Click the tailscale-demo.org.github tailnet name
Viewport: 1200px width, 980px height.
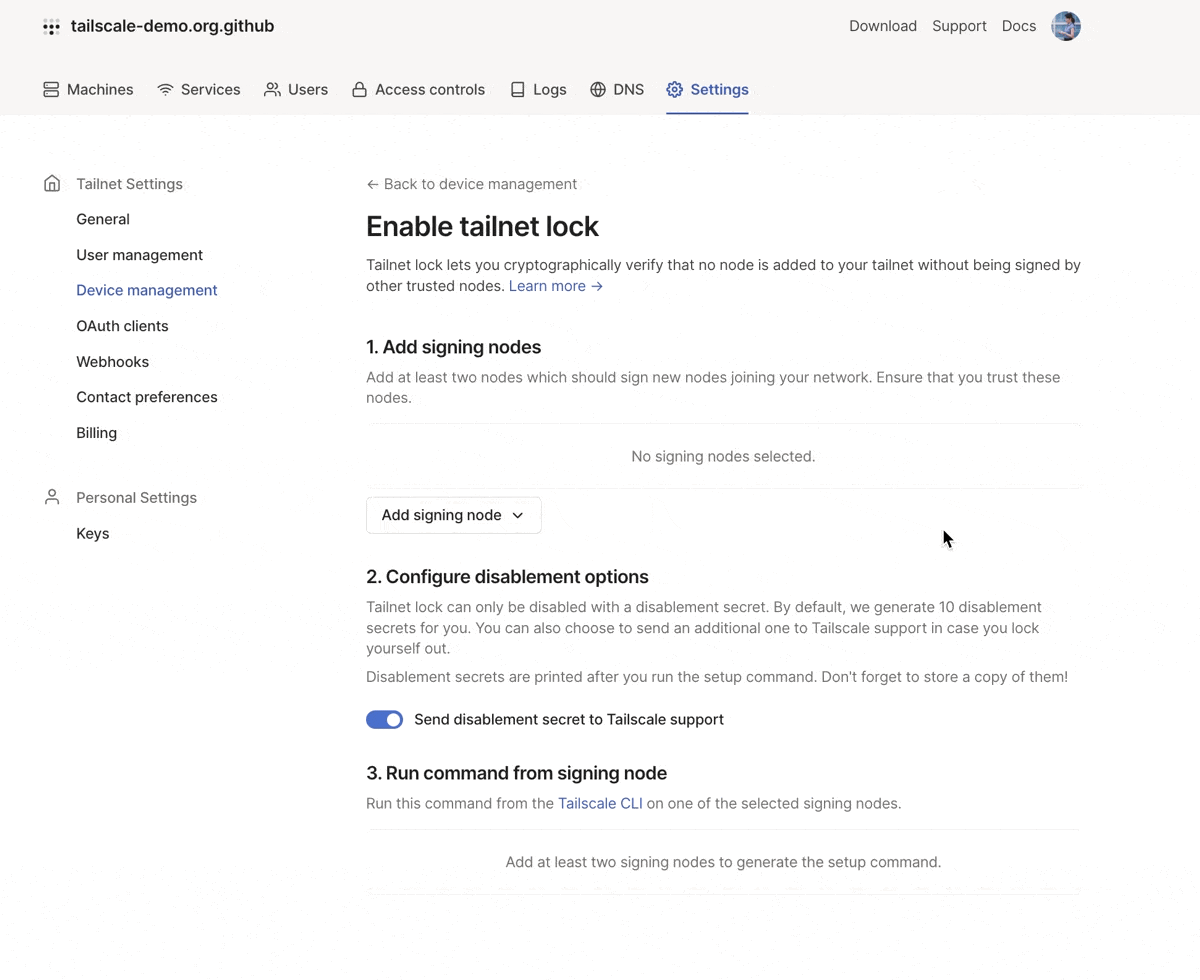tap(172, 26)
